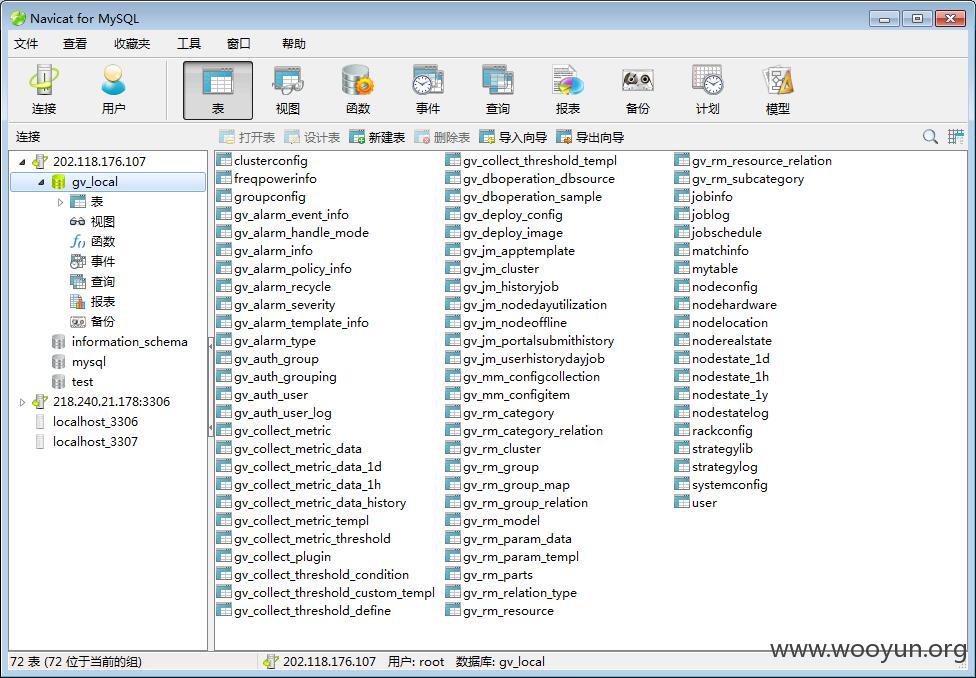Open the 事件 (Event) toolbar icon
The height and width of the screenshot is (678, 976).
coord(428,90)
